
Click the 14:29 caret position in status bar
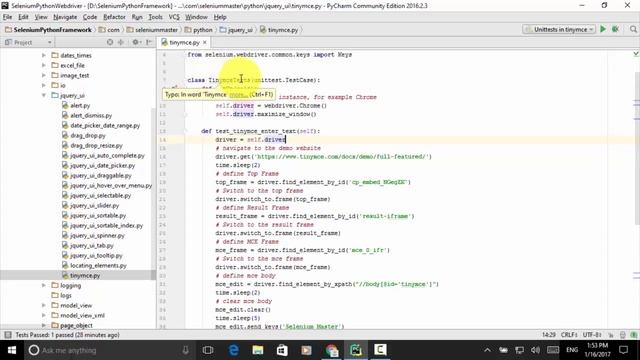549,335
